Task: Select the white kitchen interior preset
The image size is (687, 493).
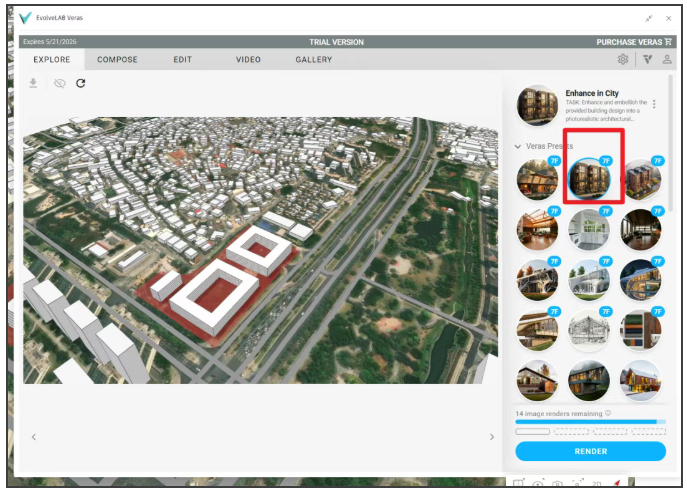Action: point(589,230)
